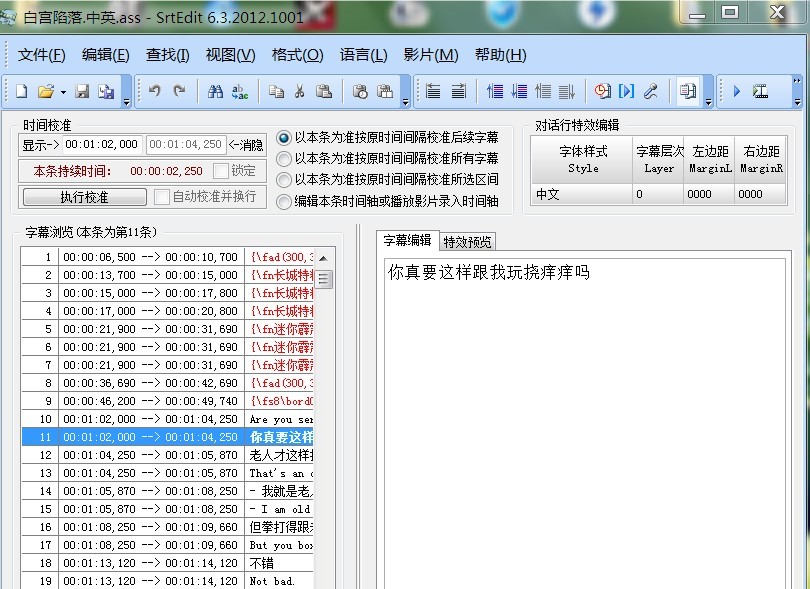Switch to the 特效预览 tab
The image size is (810, 589).
pyautogui.click(x=468, y=242)
